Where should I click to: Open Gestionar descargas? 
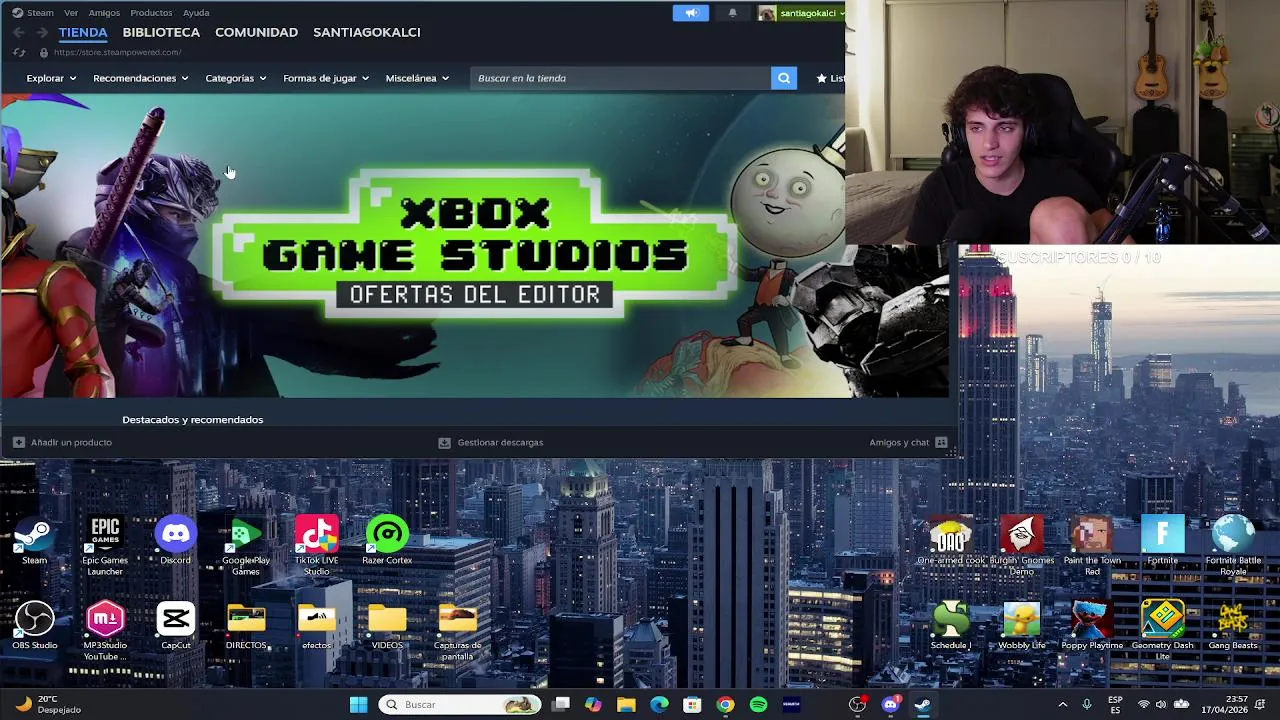point(491,442)
